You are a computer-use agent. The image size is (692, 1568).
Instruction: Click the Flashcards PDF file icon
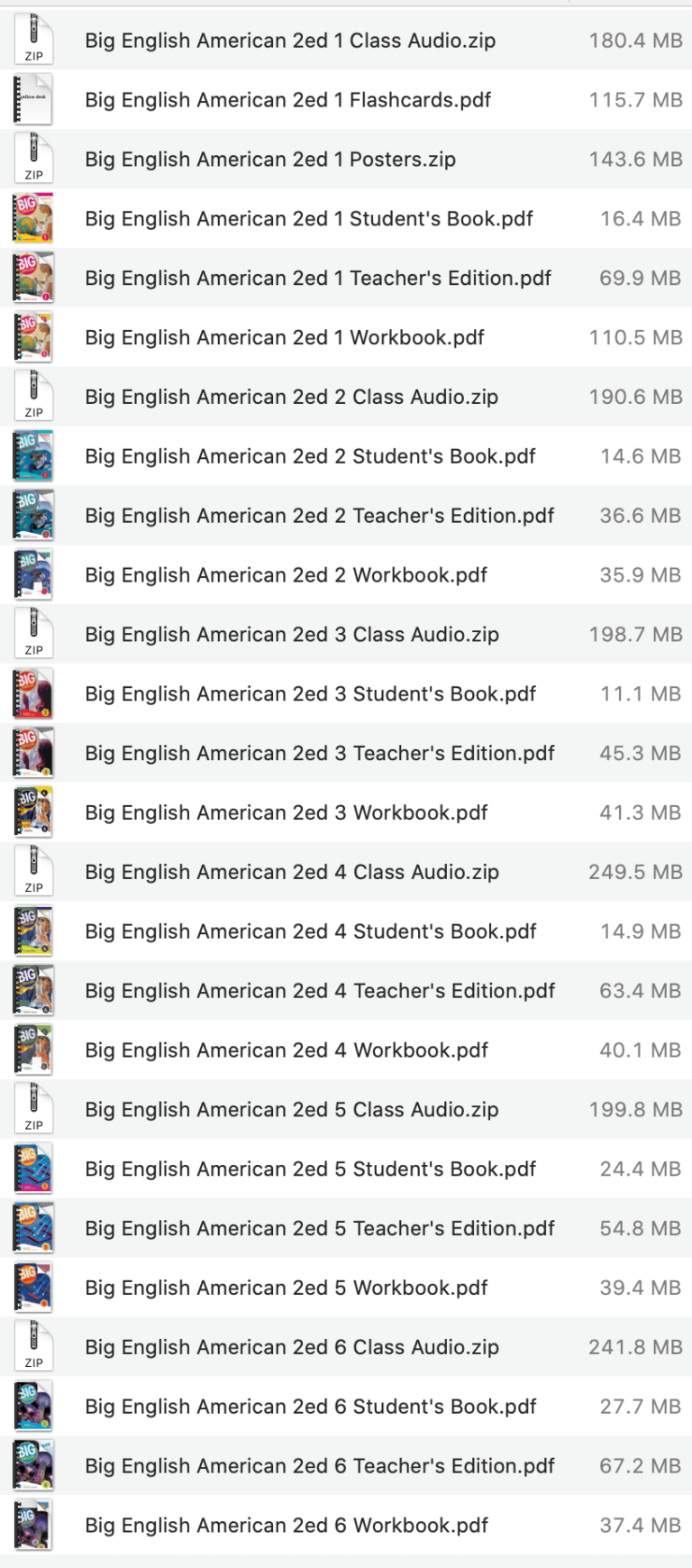[x=32, y=99]
